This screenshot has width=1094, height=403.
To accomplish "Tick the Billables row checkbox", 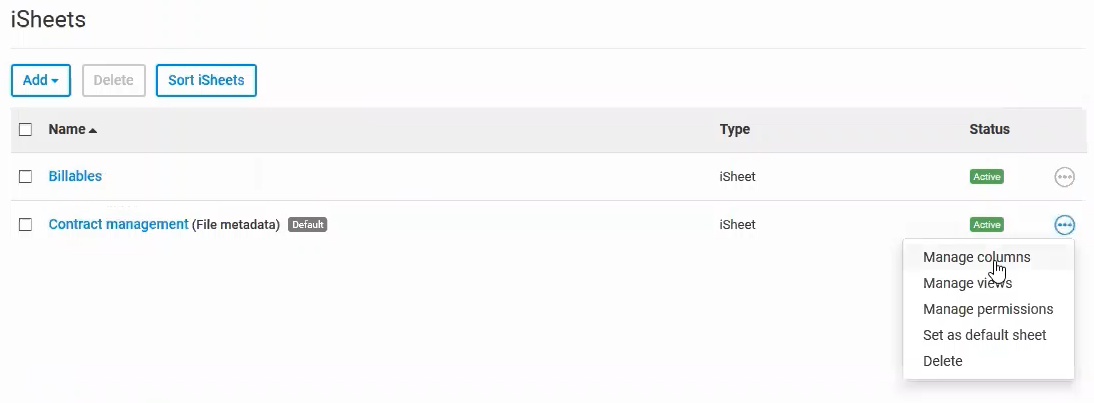I will point(26,177).
